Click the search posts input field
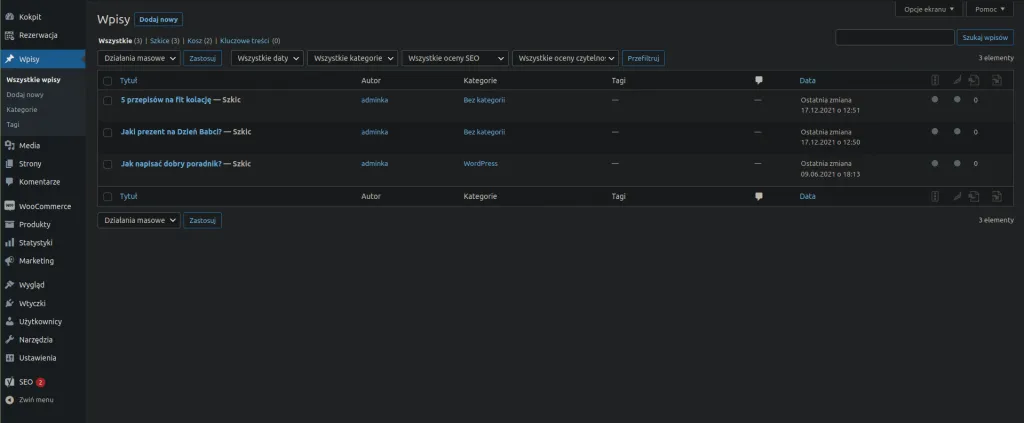The height and width of the screenshot is (423, 1024). coord(894,37)
